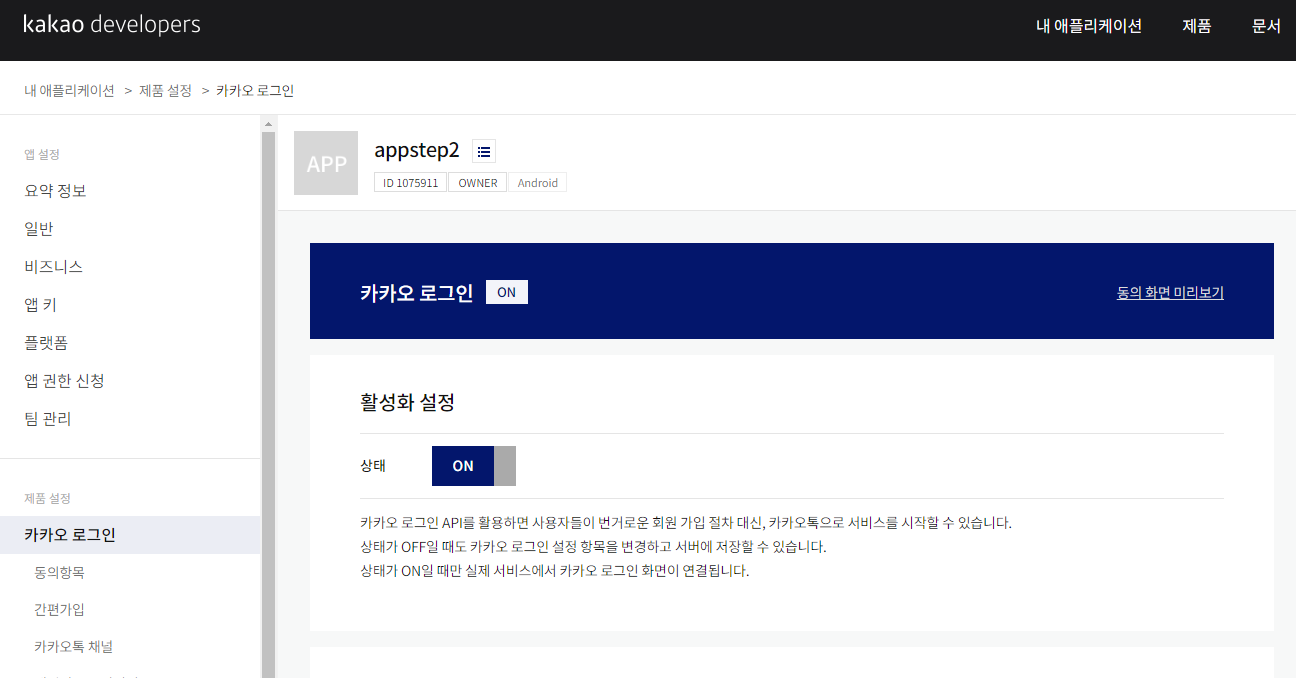Screen dimensions: 1296x678
Task: Click the sidebar scrollbar up arrow
Action: click(x=268, y=124)
